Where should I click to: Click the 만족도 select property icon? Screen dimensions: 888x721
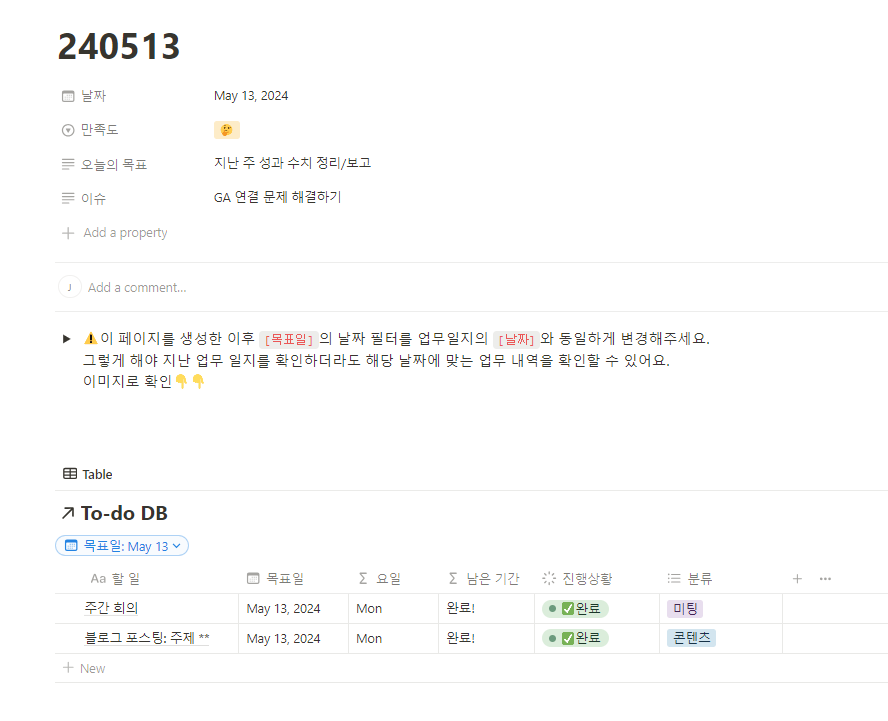(x=68, y=130)
